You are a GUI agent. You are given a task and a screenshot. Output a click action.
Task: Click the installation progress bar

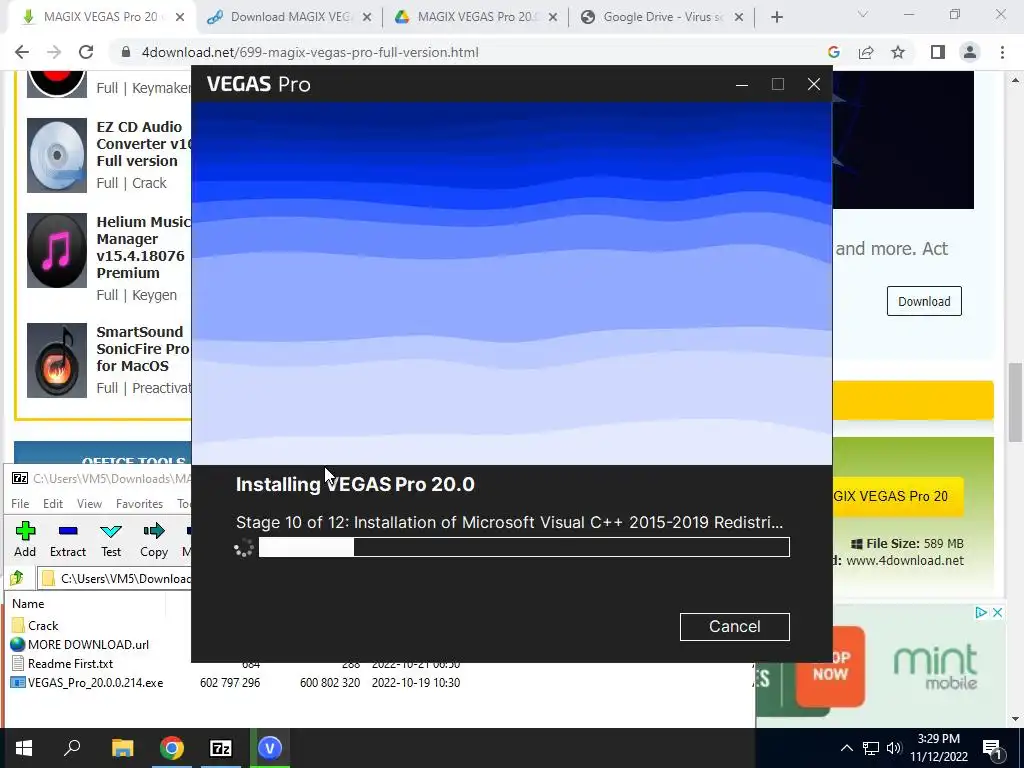(x=524, y=547)
